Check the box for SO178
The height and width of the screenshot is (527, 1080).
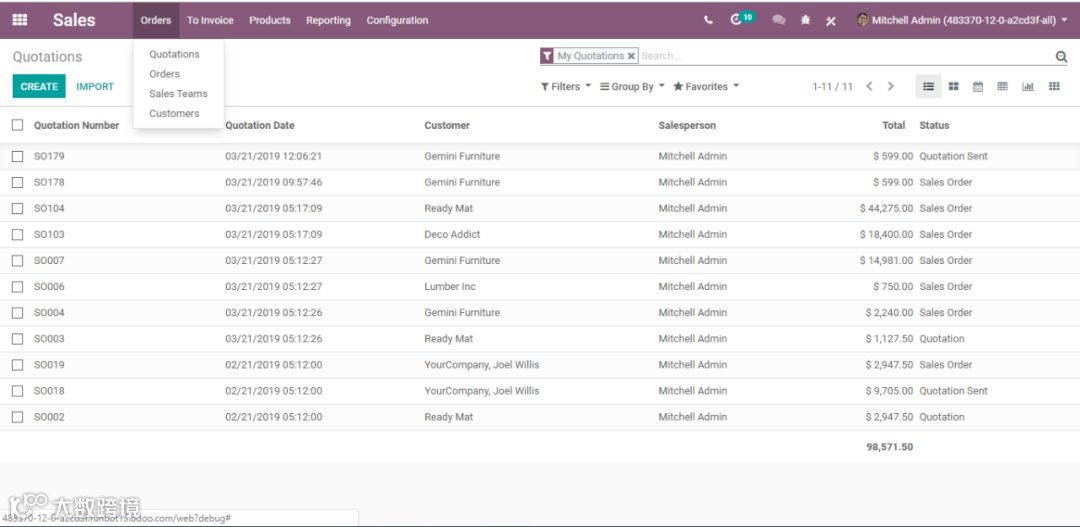pyautogui.click(x=18, y=183)
